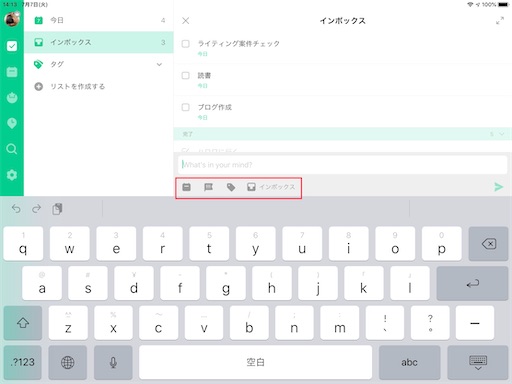Tap the l key
The image size is (512, 384).
point(410,284)
